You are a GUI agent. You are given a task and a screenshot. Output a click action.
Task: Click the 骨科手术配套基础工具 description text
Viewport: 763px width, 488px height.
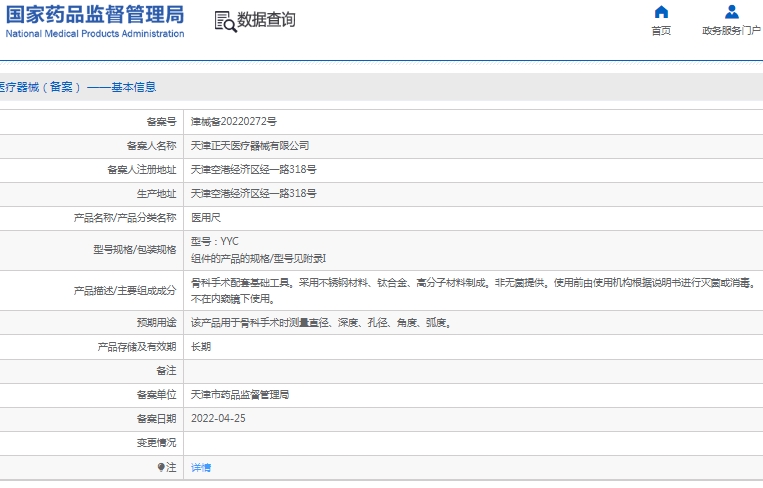pos(473,283)
